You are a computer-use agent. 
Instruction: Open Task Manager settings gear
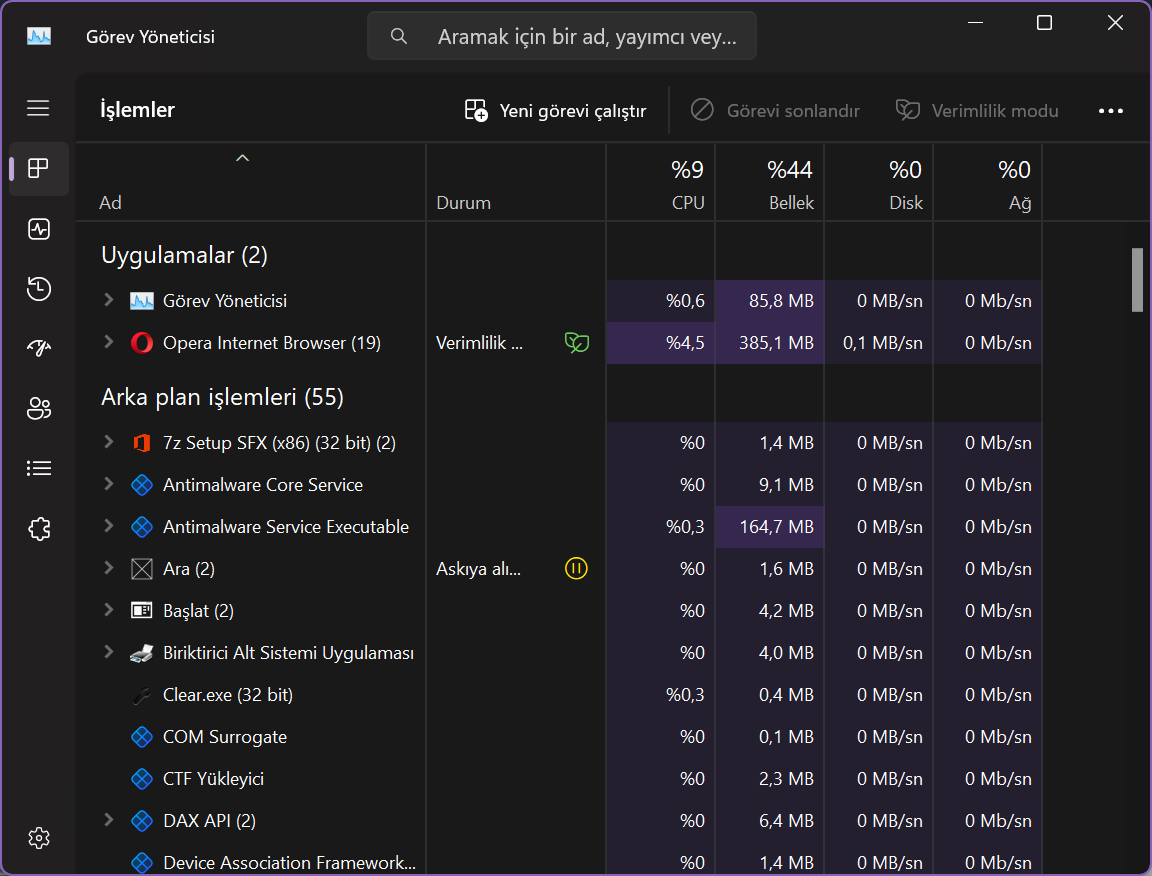coord(38,838)
